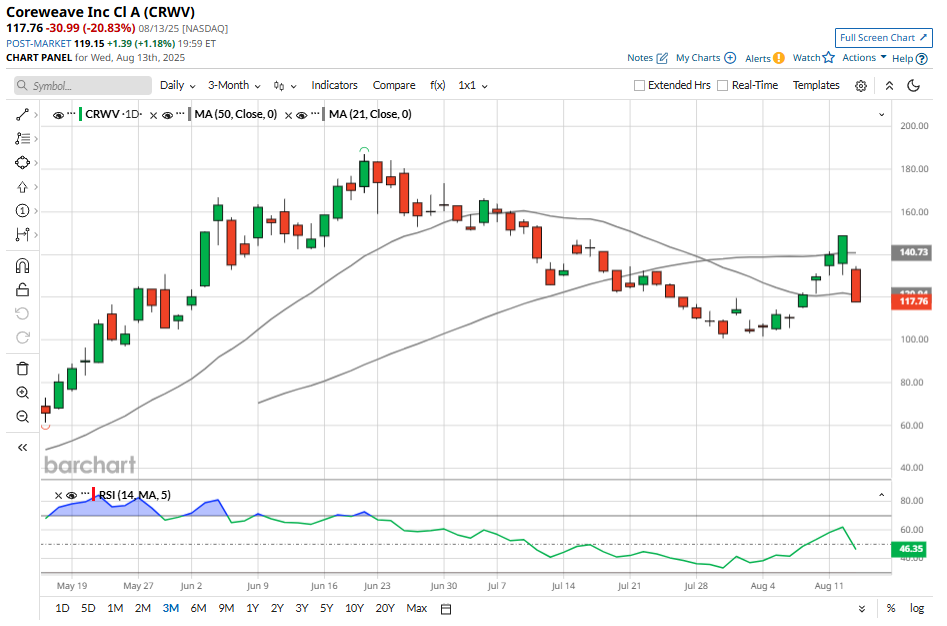Open the Indicators menu
This screenshot has width=947, height=626.
(x=335, y=85)
